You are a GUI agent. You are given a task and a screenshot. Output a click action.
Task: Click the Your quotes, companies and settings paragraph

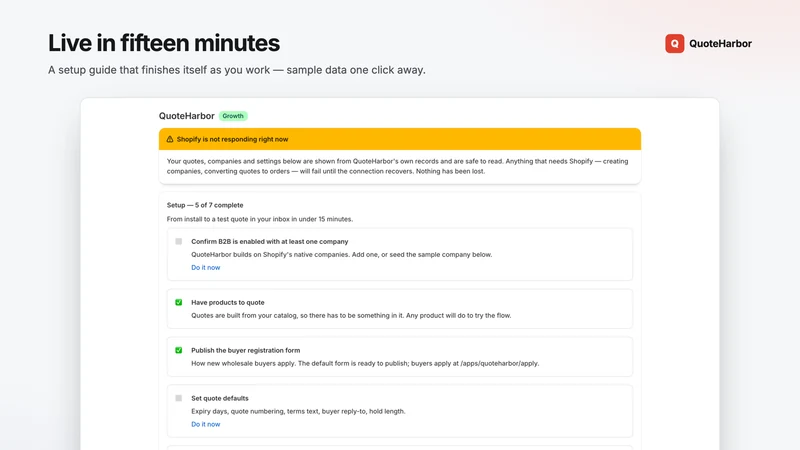(x=397, y=166)
